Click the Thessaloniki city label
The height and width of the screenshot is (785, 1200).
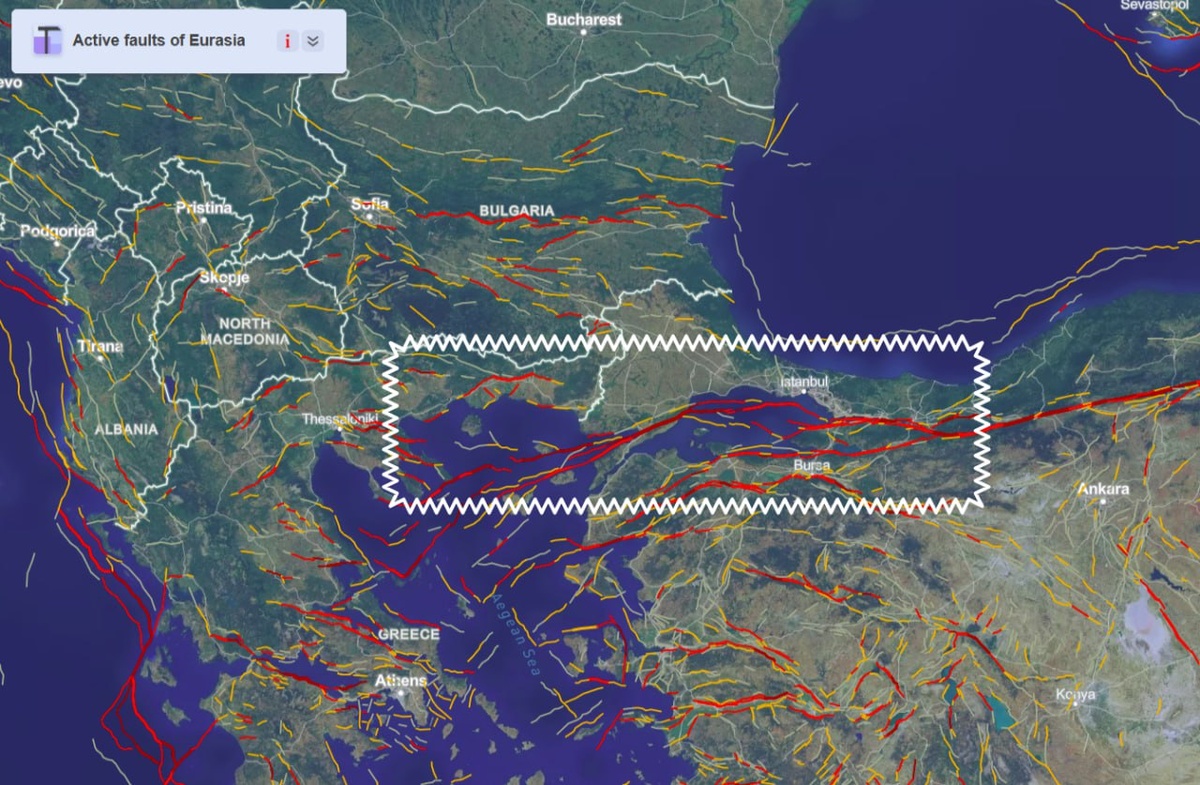pos(340,419)
